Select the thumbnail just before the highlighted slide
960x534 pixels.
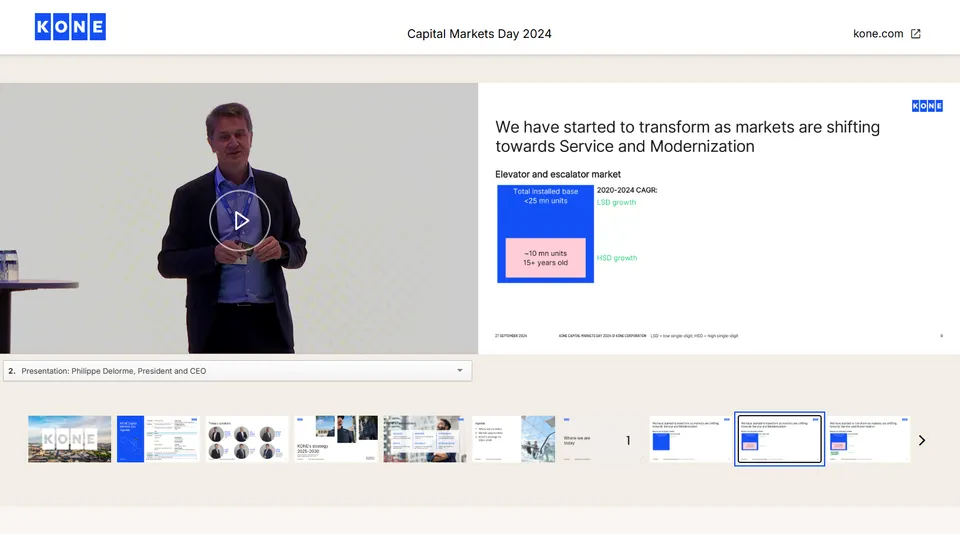tap(690, 439)
